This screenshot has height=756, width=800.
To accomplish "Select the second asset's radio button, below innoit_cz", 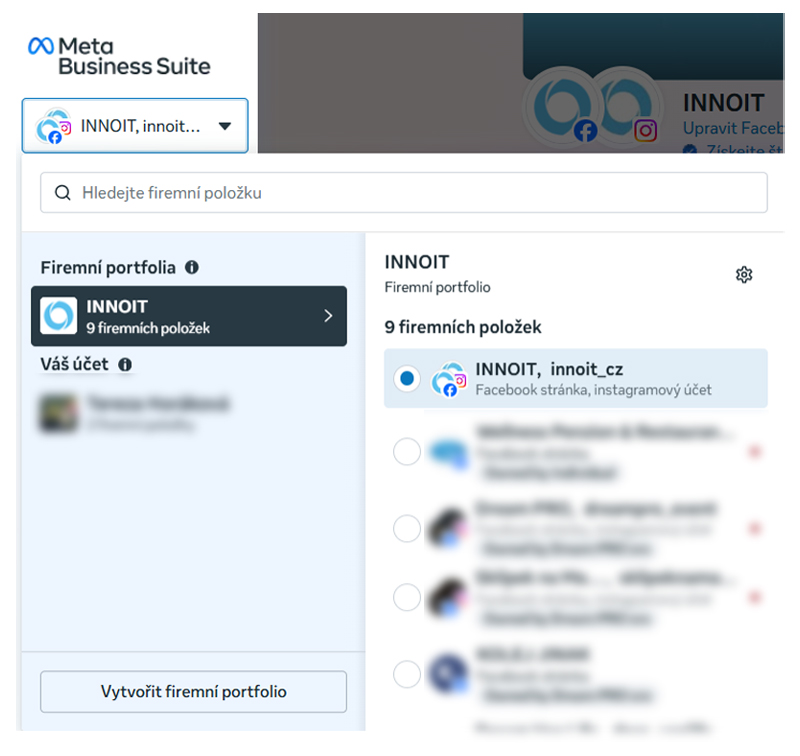I will [x=407, y=451].
